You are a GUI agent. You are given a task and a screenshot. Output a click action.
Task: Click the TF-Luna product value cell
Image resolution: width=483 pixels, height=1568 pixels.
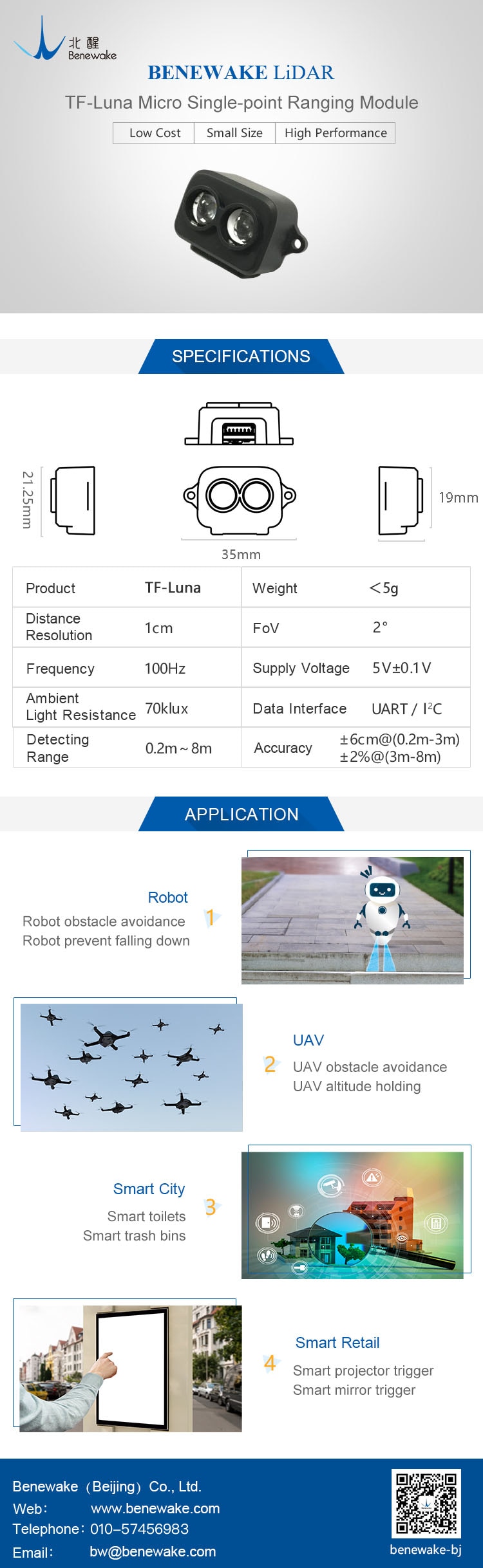tap(173, 587)
